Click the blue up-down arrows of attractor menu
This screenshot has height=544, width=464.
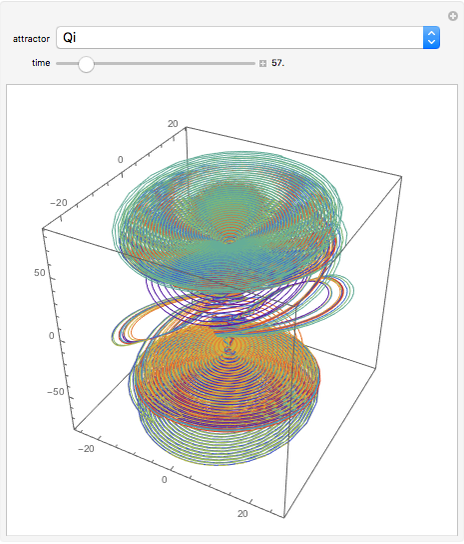[x=431, y=37]
